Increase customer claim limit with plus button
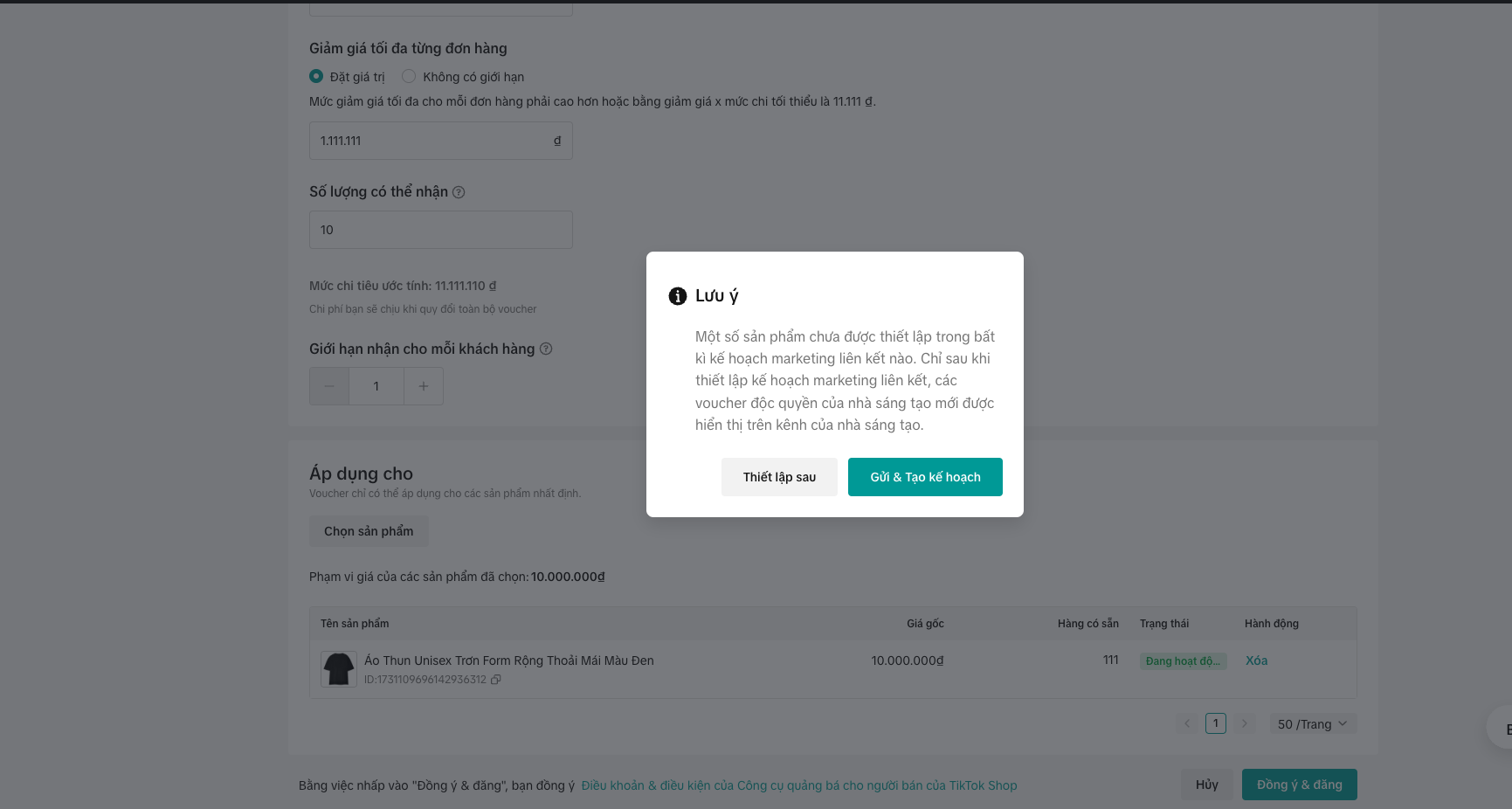1512x809 pixels. click(424, 386)
